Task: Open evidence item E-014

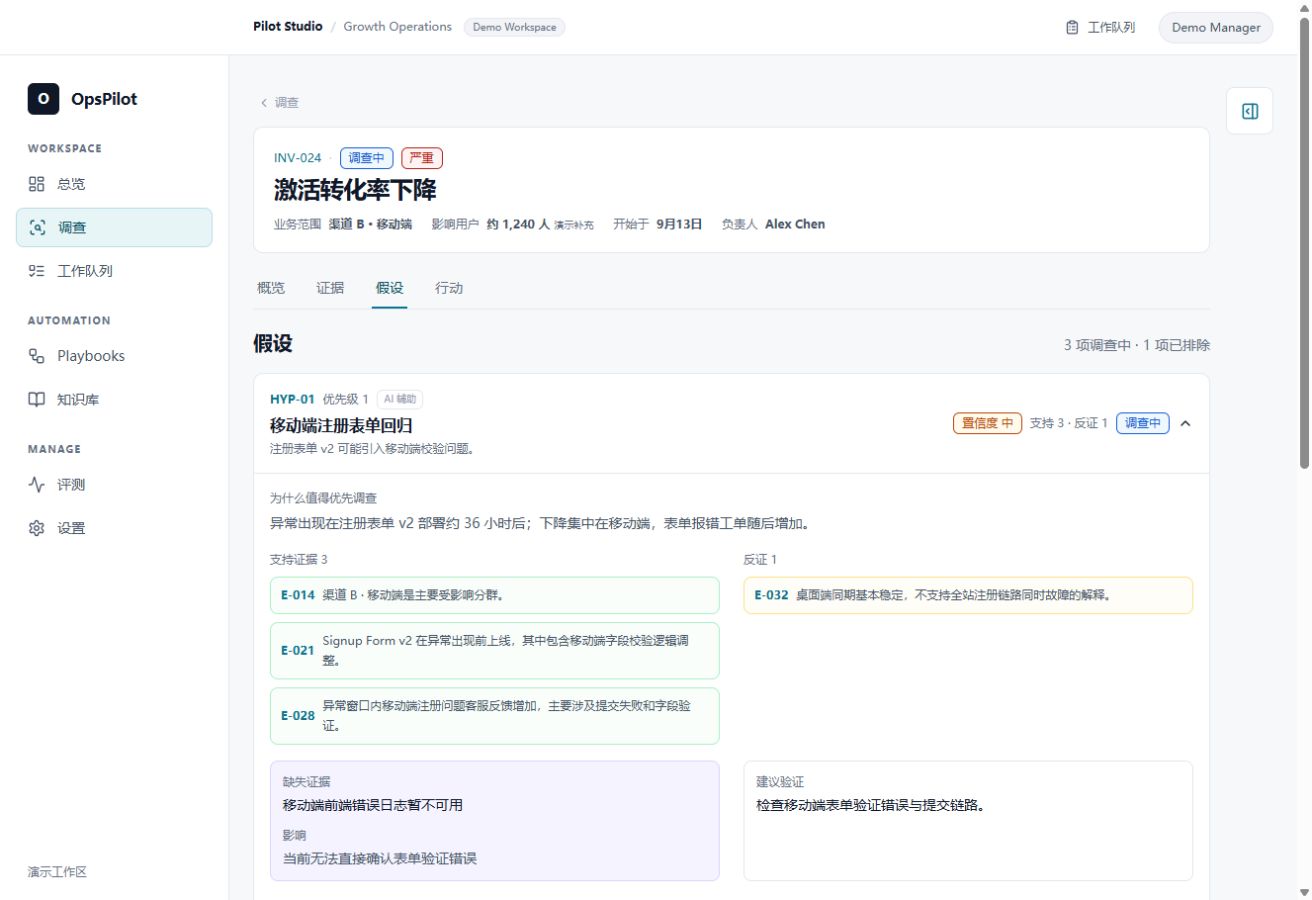Action: tap(494, 595)
